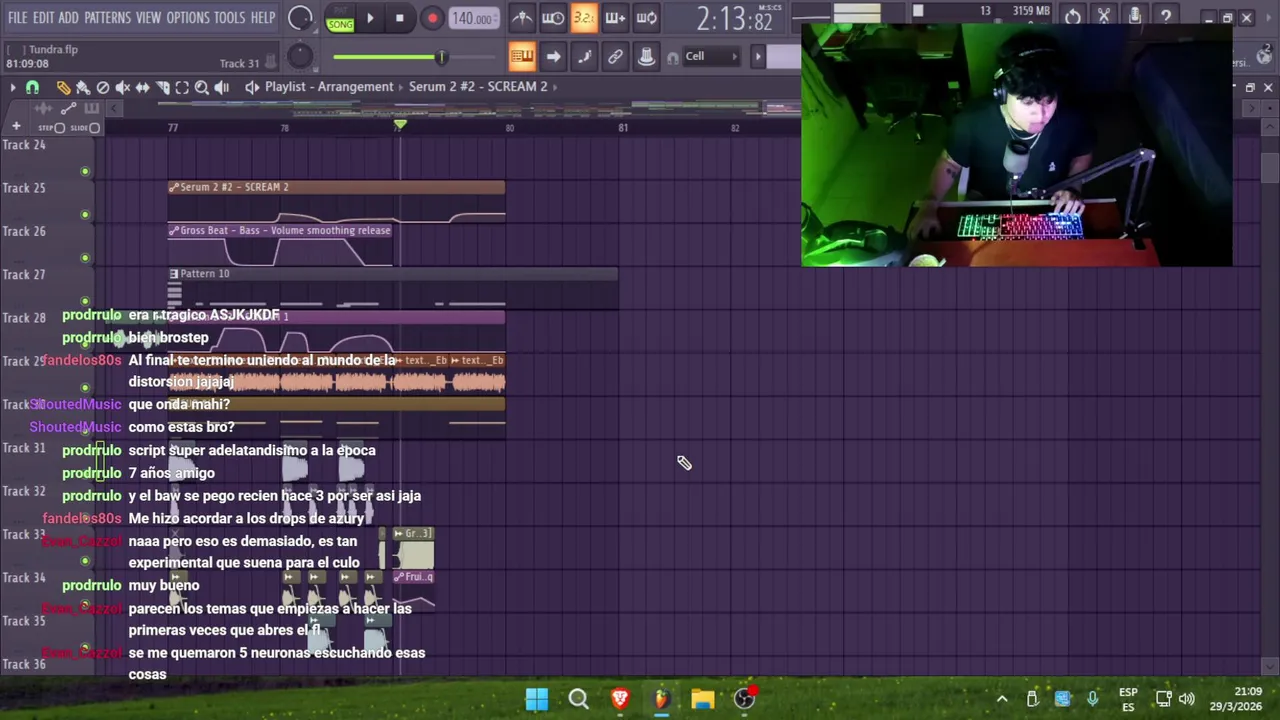The image size is (1280, 720).
Task: Click the microphone one-click recording icon
Action: point(1135,17)
